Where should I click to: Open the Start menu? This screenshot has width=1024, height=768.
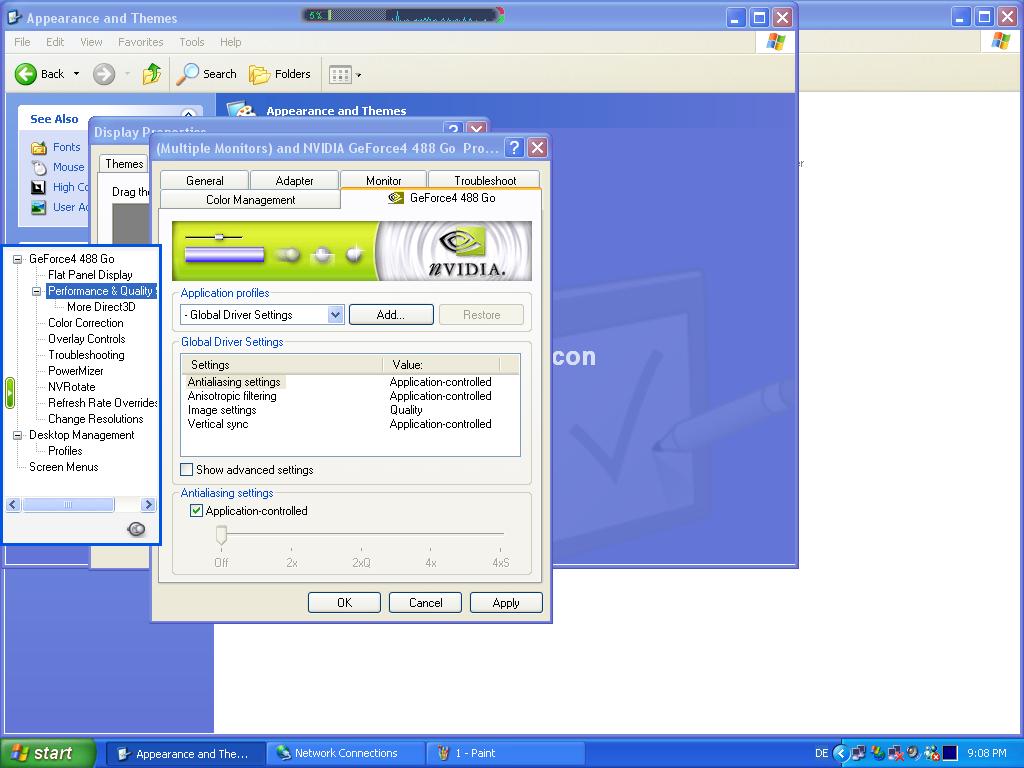tap(47, 753)
